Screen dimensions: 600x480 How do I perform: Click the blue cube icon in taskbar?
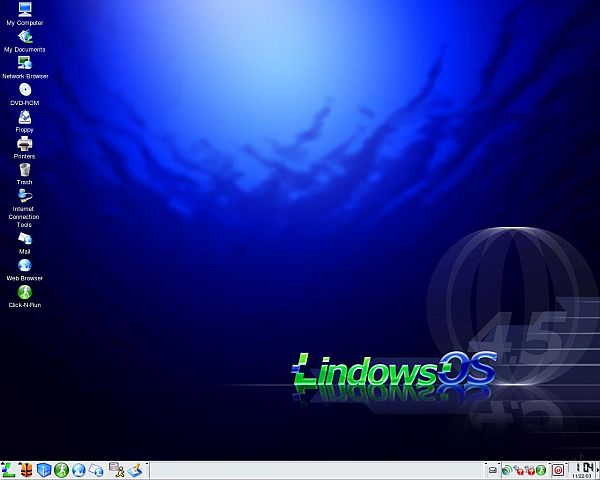coord(43,470)
